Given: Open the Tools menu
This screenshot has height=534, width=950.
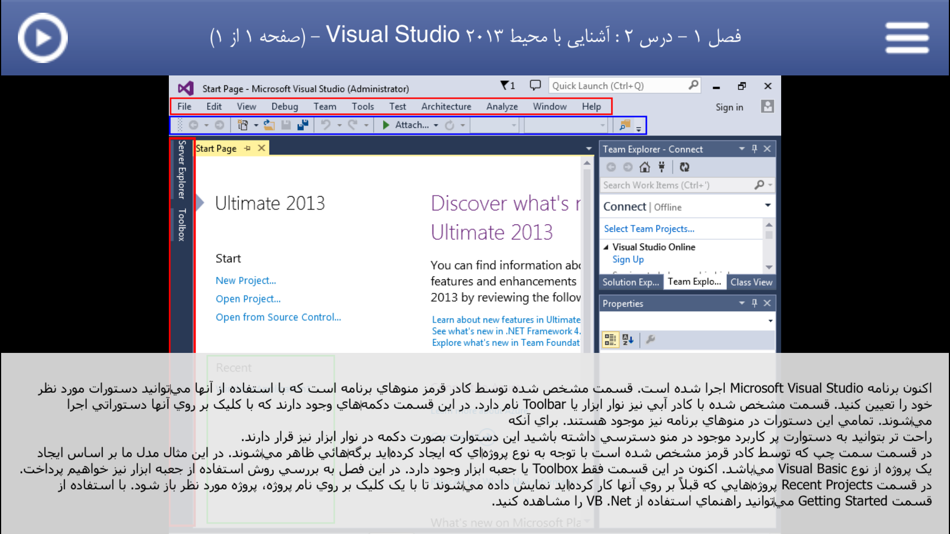Looking at the screenshot, I should pos(362,107).
